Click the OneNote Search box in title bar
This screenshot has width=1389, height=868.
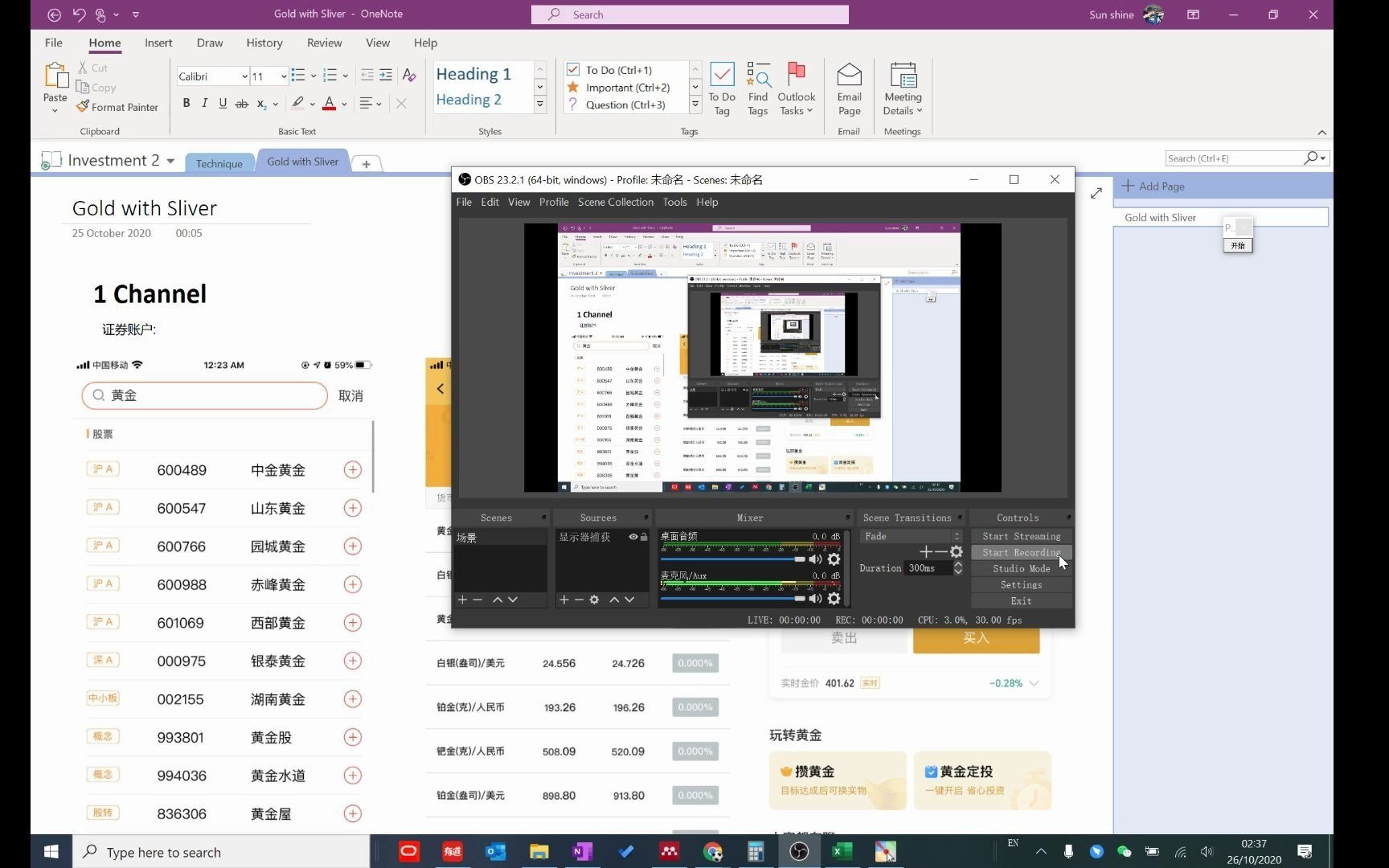click(690, 14)
